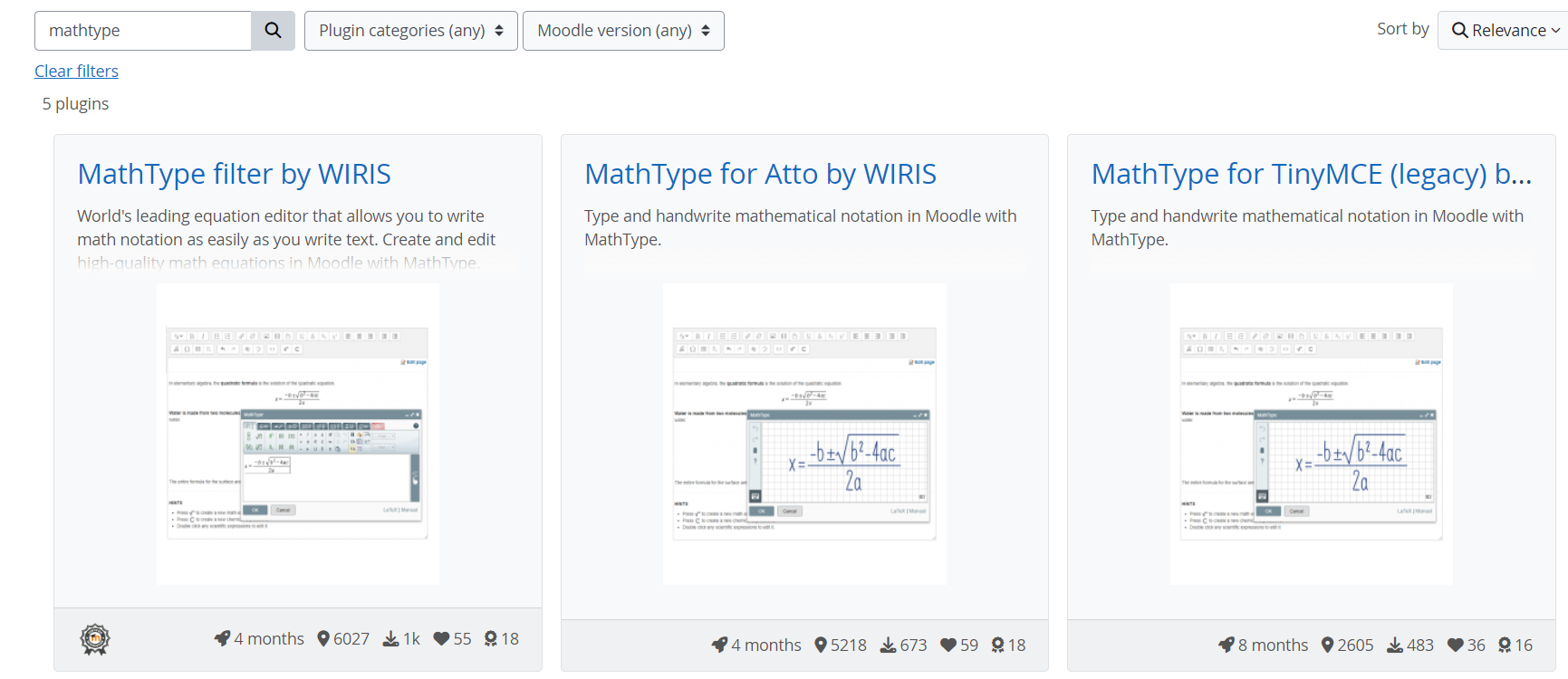Click the Clear filters link
1568x679 pixels.
76,71
